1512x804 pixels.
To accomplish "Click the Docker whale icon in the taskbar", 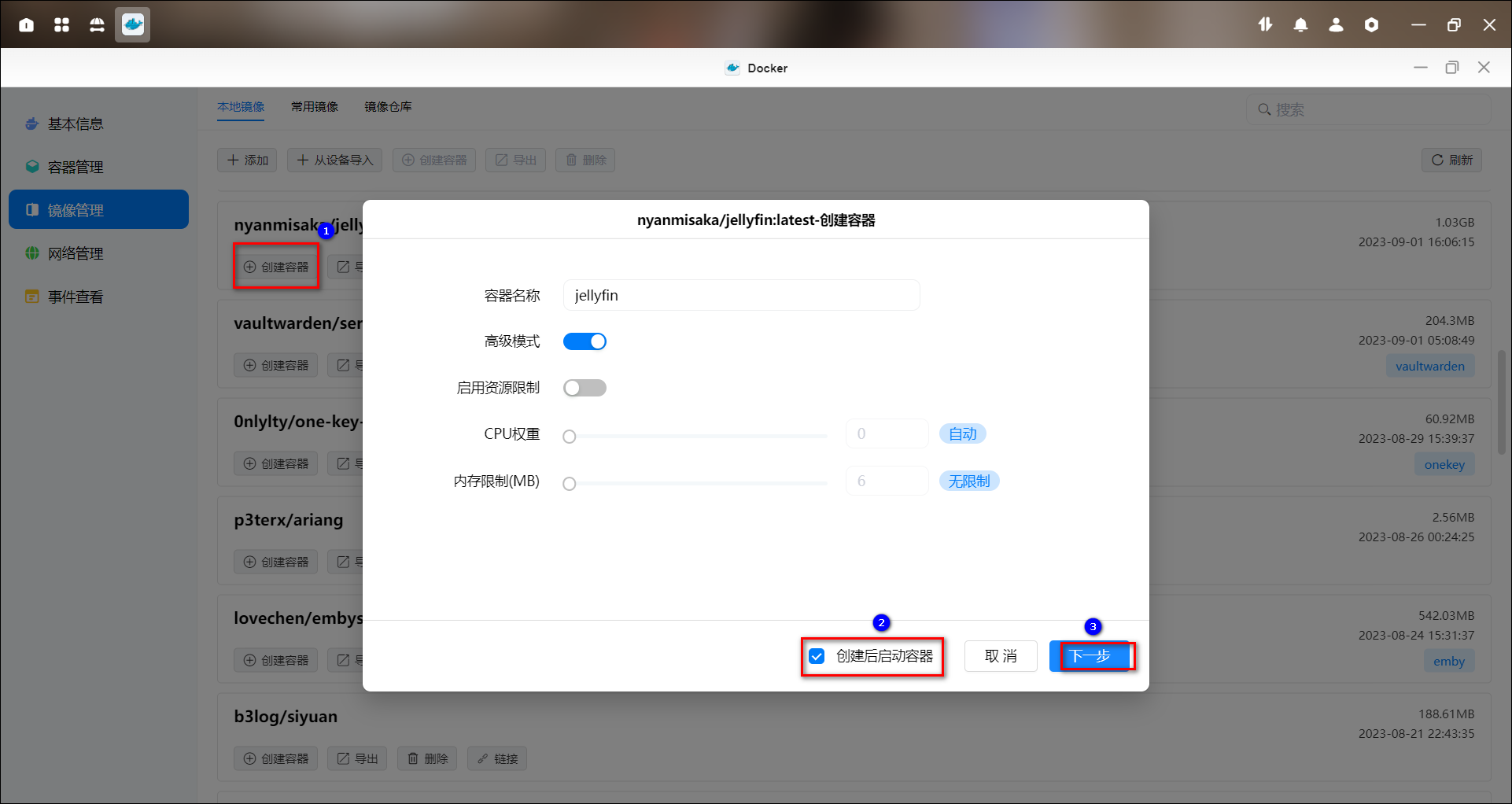I will 132,24.
